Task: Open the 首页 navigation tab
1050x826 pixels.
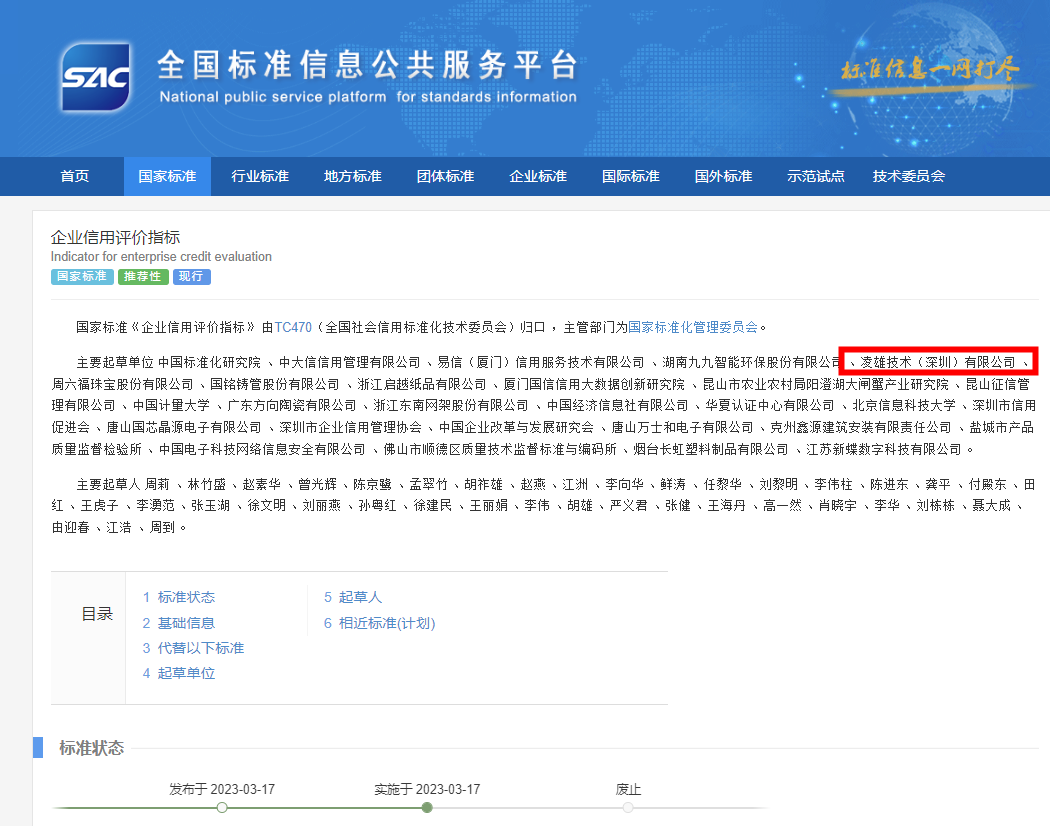Action: click(x=75, y=176)
